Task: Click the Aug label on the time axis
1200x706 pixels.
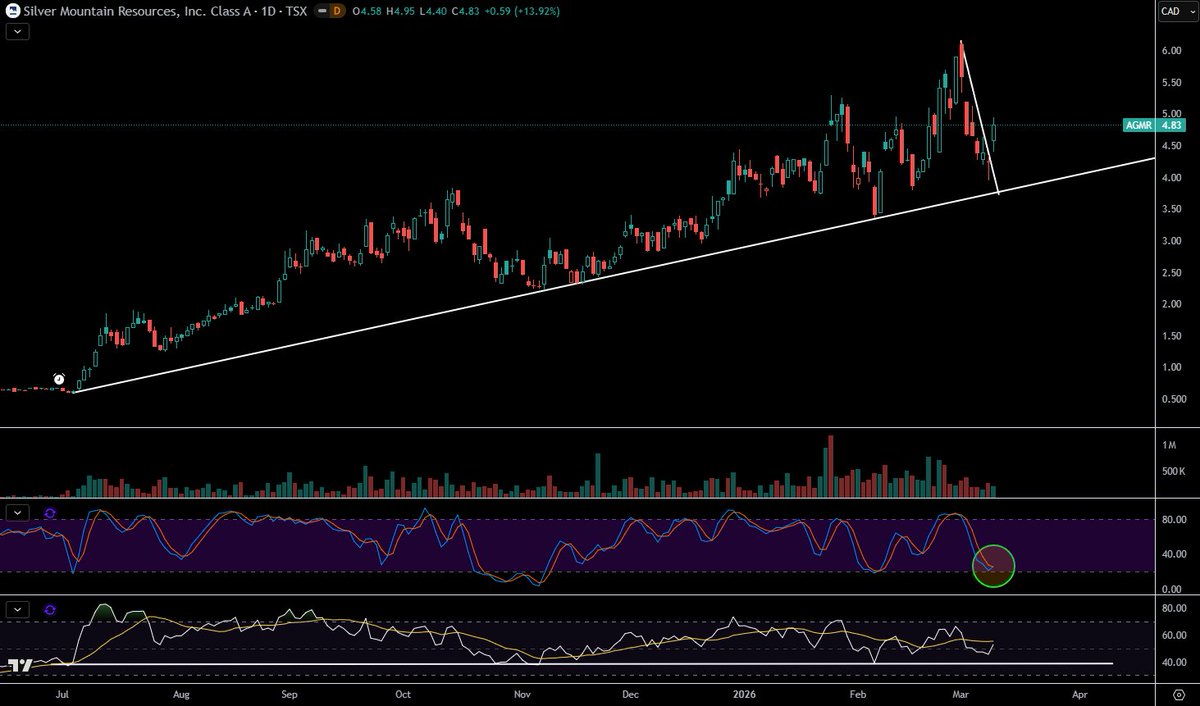Action: (x=181, y=692)
